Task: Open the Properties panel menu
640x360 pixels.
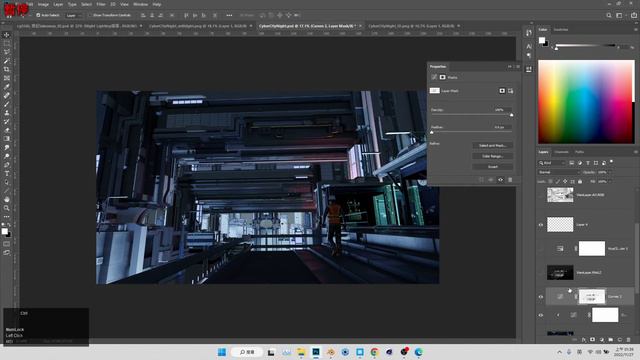Action: [x=518, y=66]
